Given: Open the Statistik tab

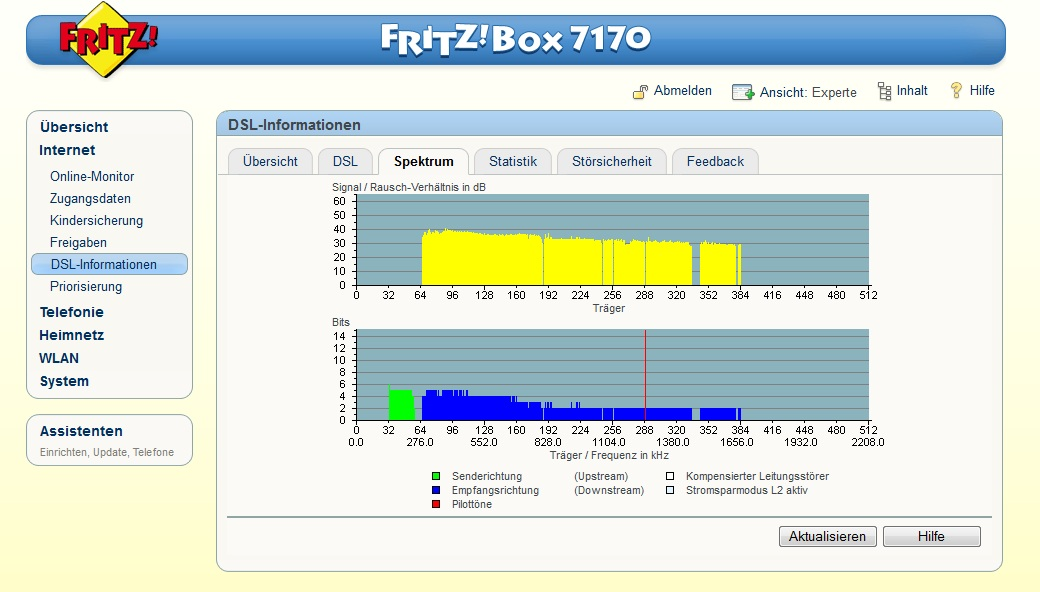Looking at the screenshot, I should click(513, 161).
